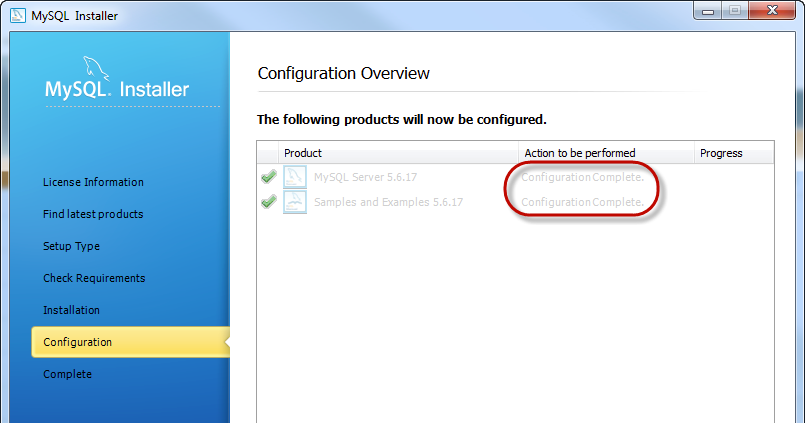Select the Installation step in the sidebar

tap(71, 310)
